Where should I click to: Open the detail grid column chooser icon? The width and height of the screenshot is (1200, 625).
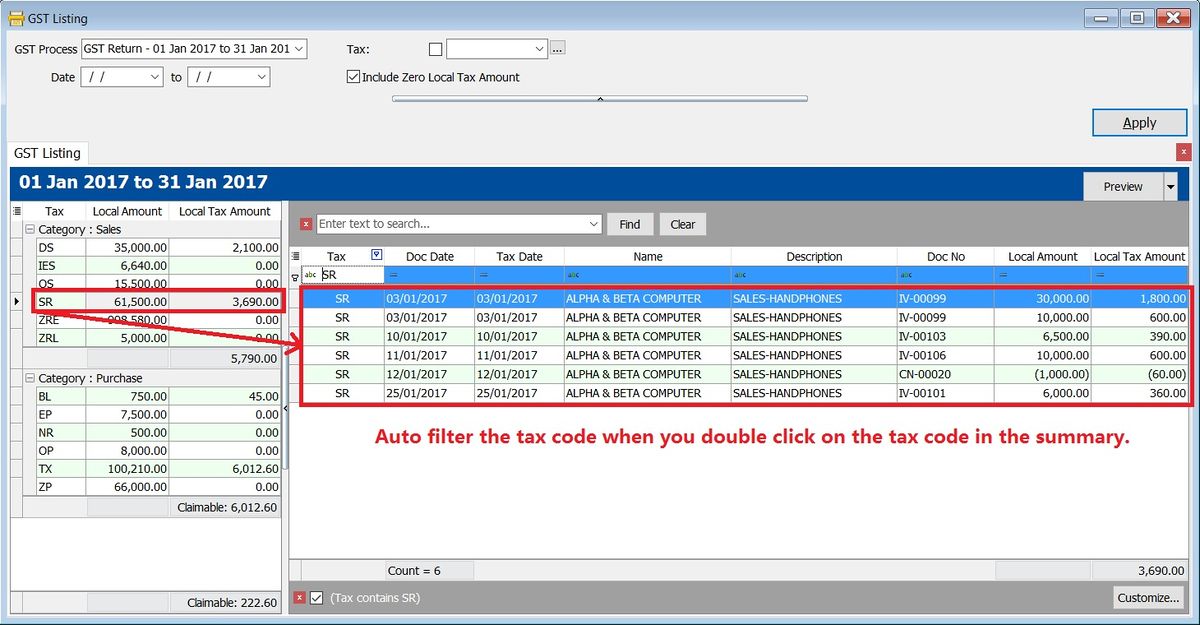coord(295,256)
